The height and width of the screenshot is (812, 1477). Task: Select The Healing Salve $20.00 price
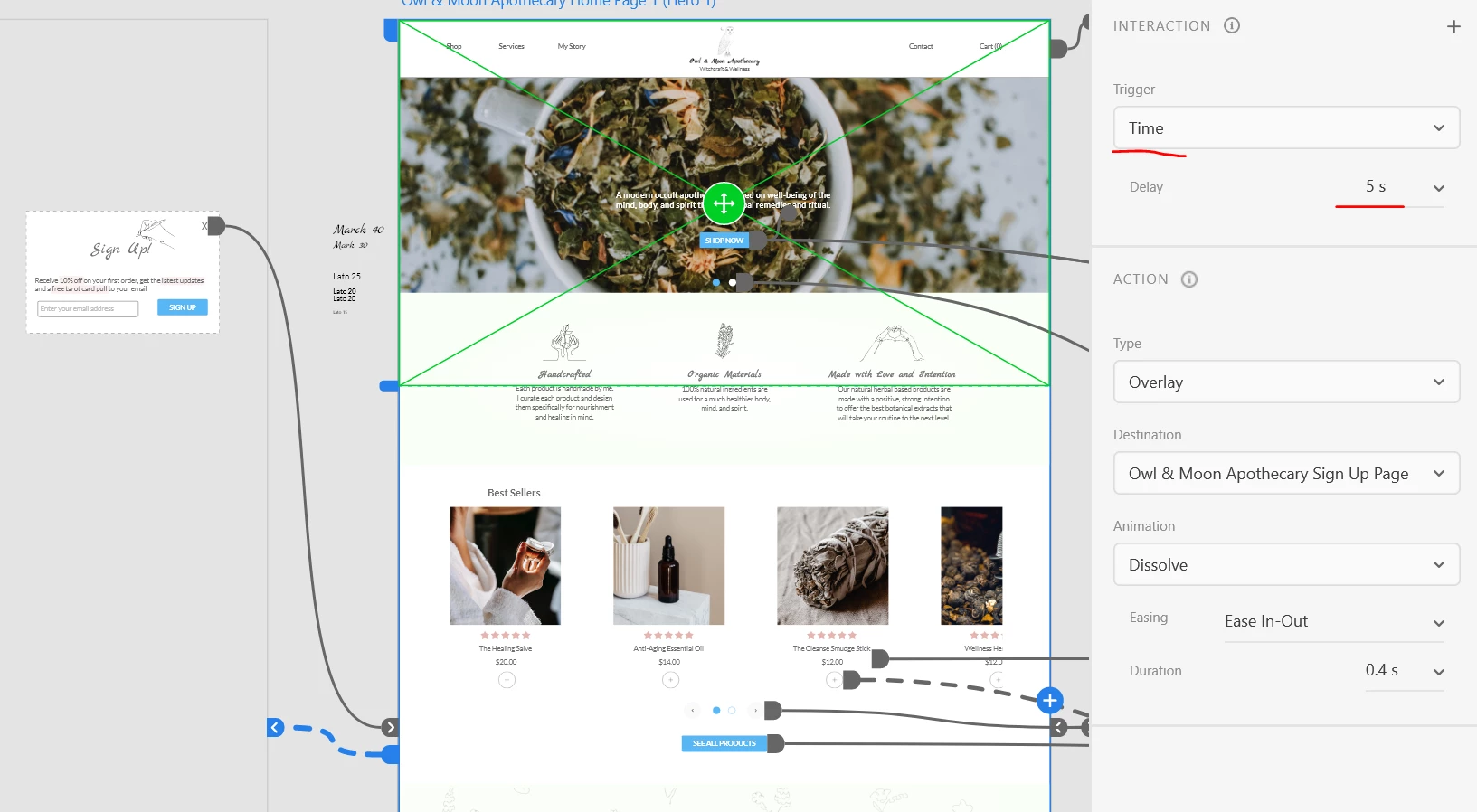coord(506,662)
